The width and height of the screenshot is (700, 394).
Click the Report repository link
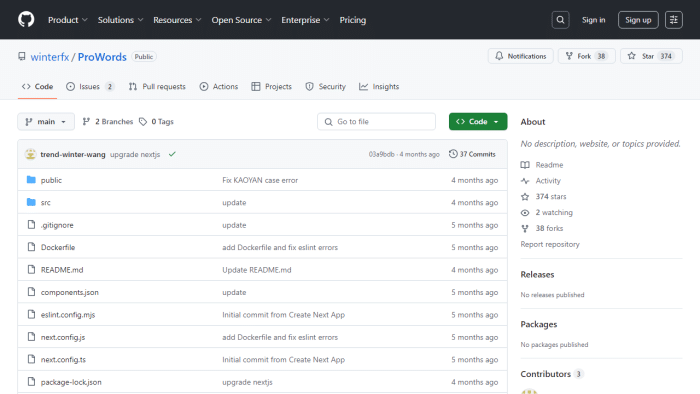pos(550,244)
